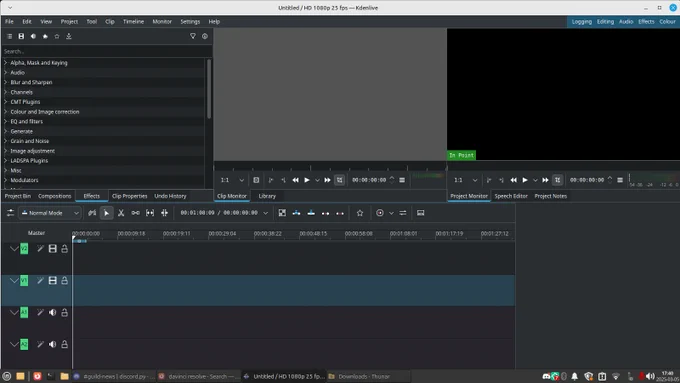
Task: Open the Project Notes tab
Action: pos(551,196)
